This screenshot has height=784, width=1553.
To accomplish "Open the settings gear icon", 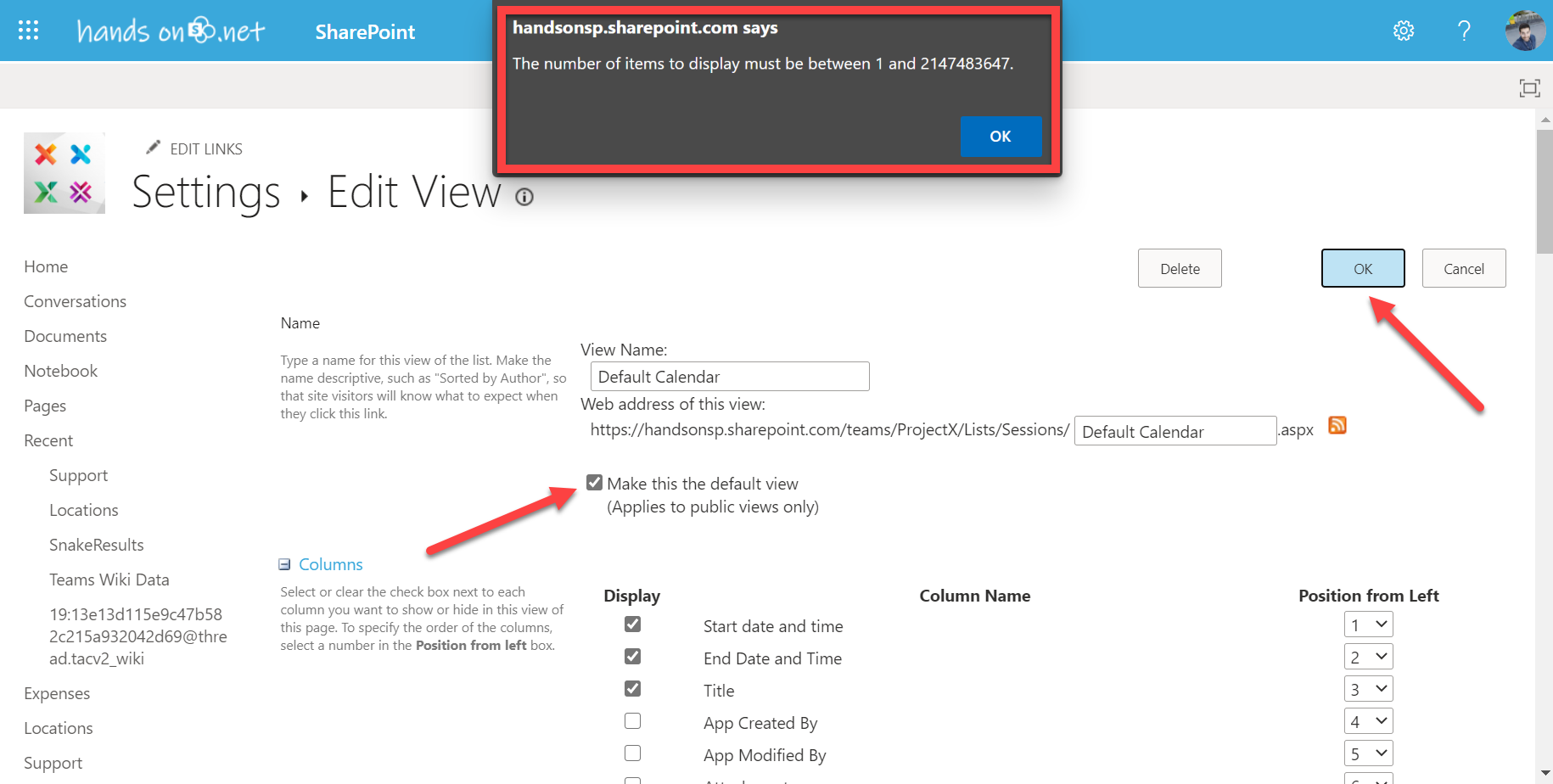I will (1404, 31).
